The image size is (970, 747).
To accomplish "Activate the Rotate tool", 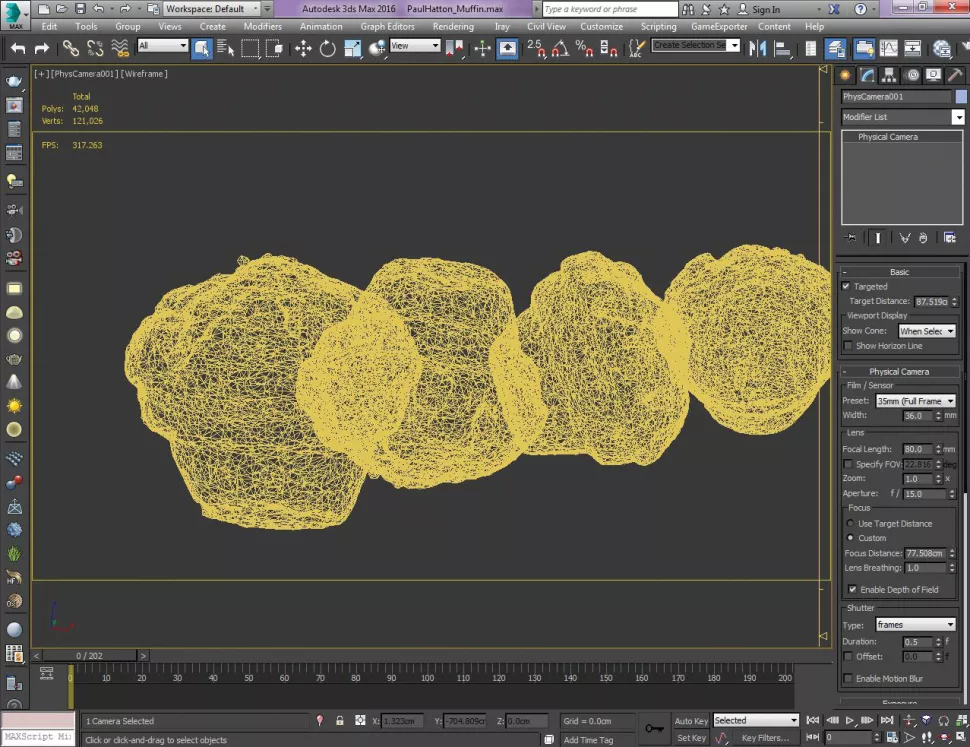I will coord(327,48).
